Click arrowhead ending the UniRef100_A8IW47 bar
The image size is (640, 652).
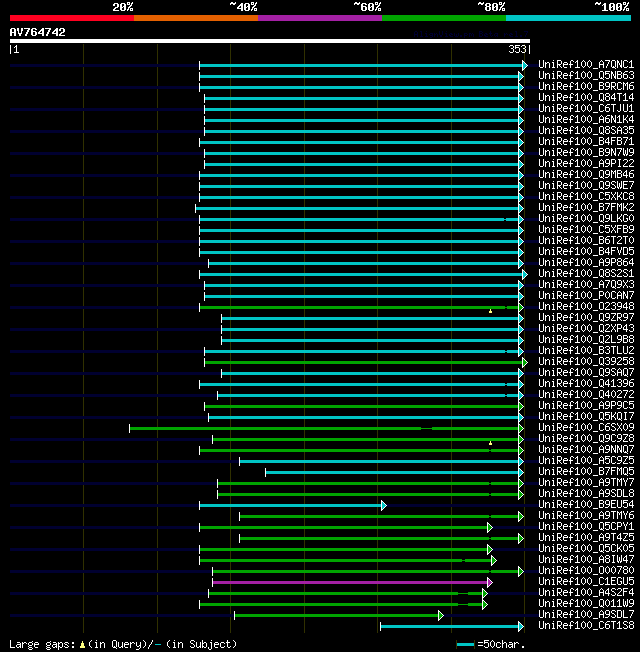[x=494, y=561]
